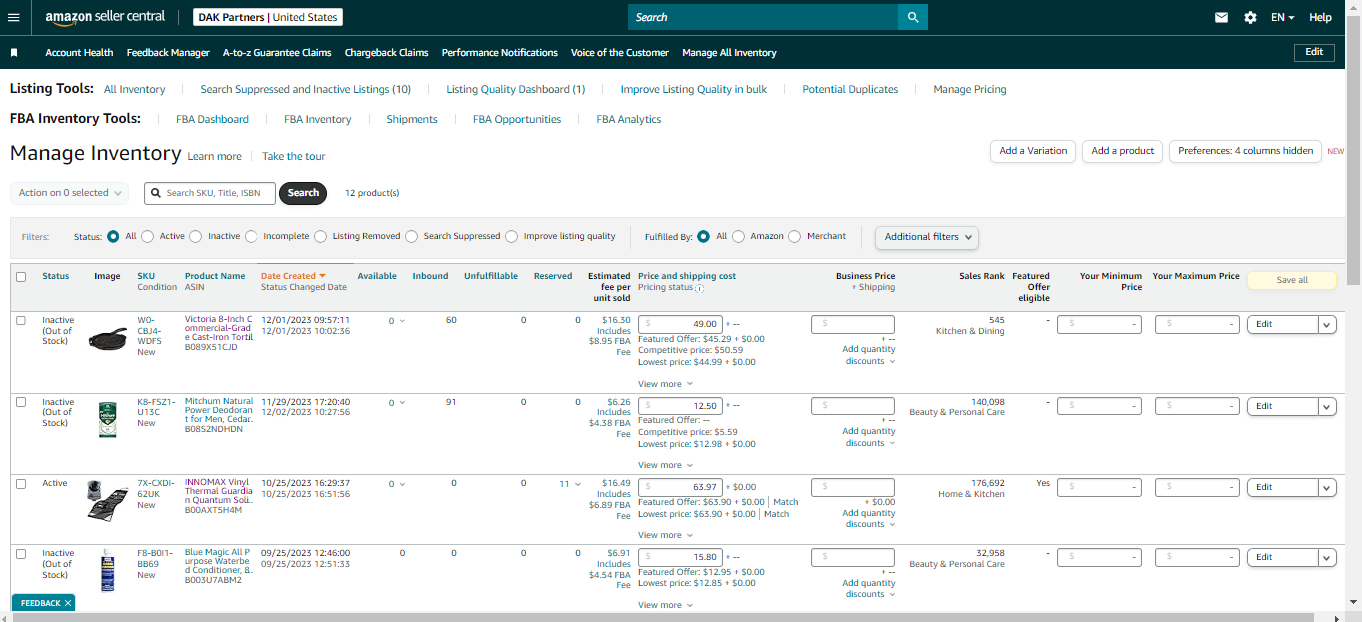Sort by Date Created column
The width and height of the screenshot is (1362, 622).
click(293, 276)
